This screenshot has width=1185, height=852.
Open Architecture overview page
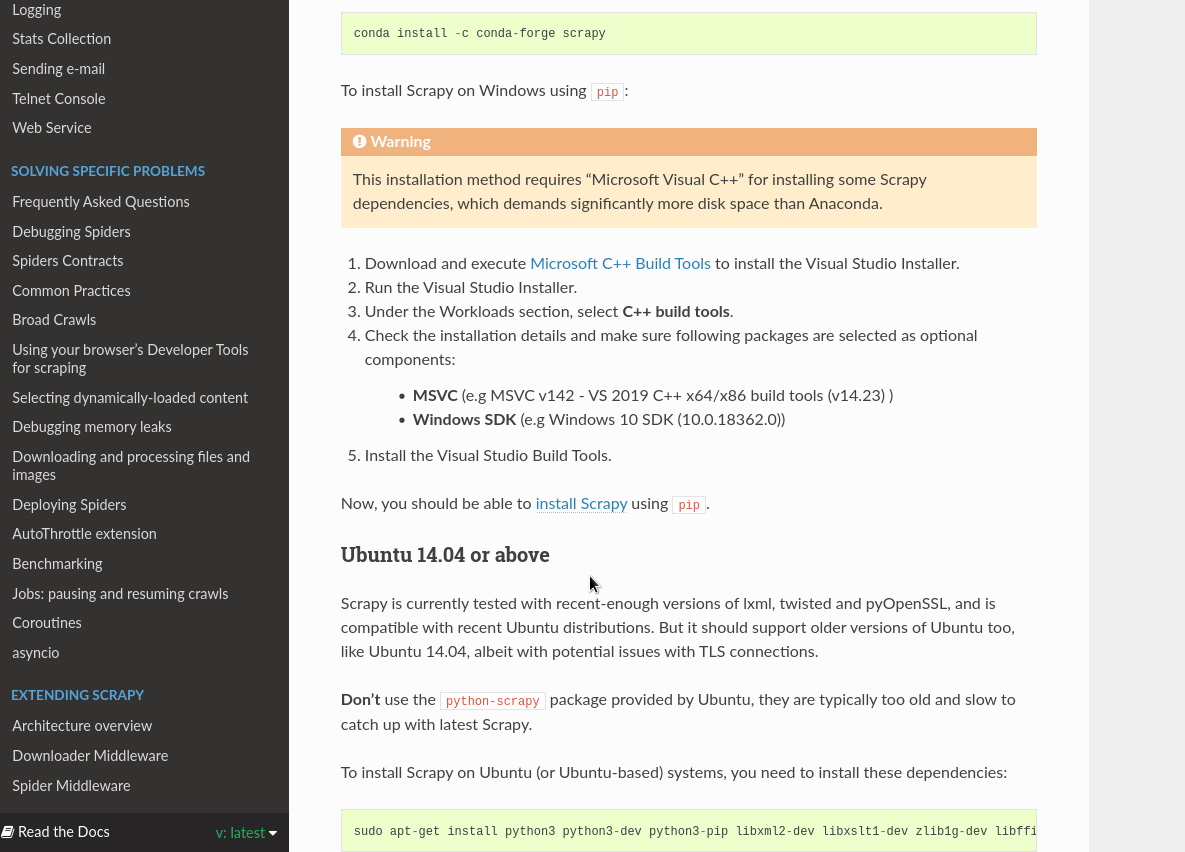click(82, 726)
